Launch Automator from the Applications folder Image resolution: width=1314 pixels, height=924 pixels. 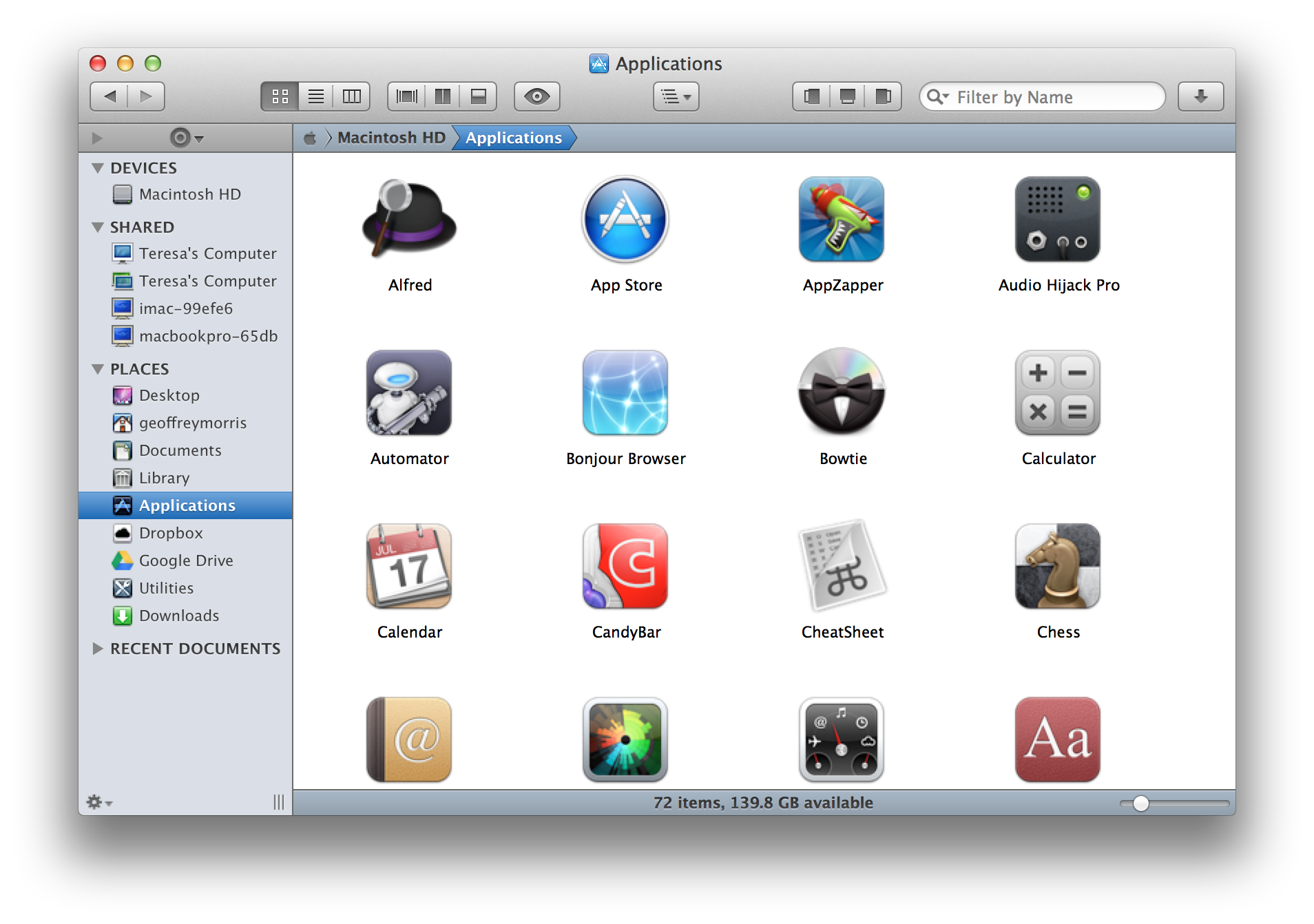(x=409, y=392)
